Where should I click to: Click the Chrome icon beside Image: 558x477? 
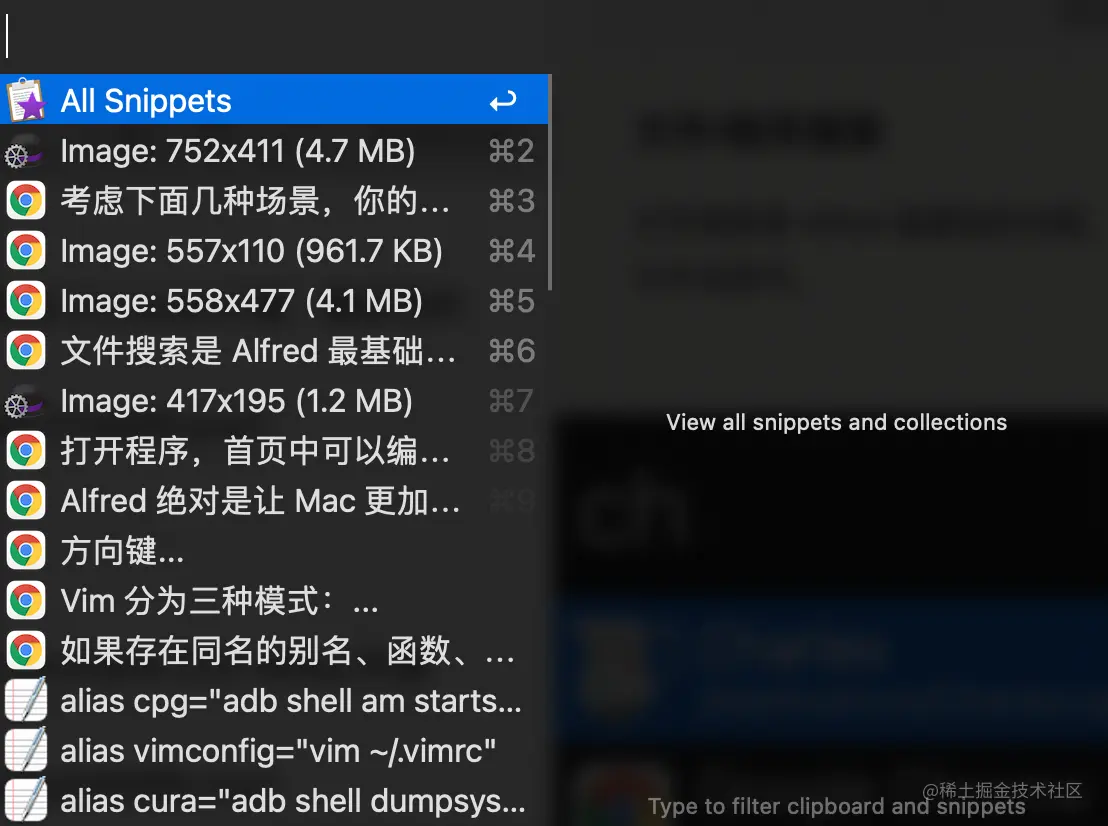[x=26, y=301]
